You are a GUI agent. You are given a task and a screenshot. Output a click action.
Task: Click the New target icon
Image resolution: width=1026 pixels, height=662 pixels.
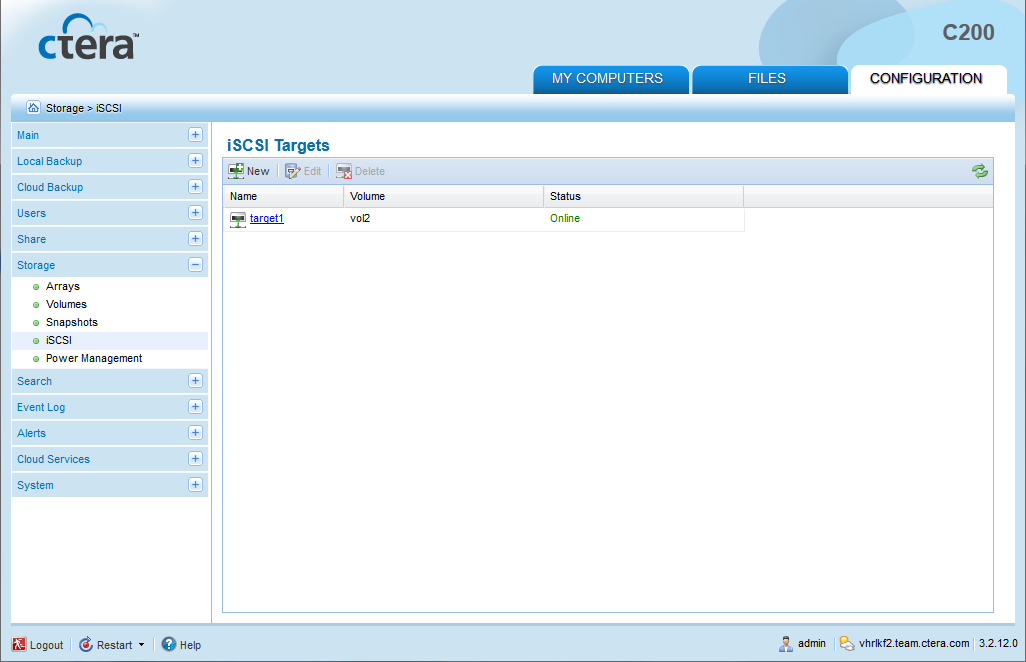point(236,171)
